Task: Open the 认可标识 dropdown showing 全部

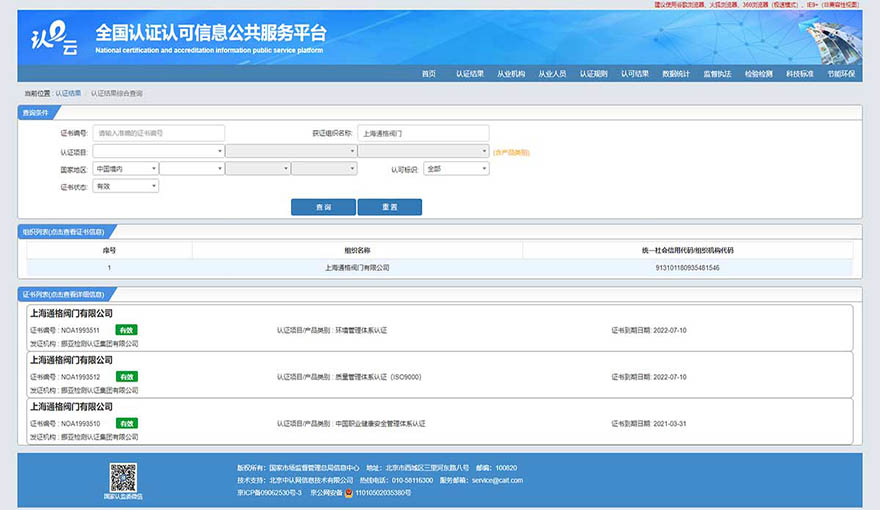Action: point(456,168)
